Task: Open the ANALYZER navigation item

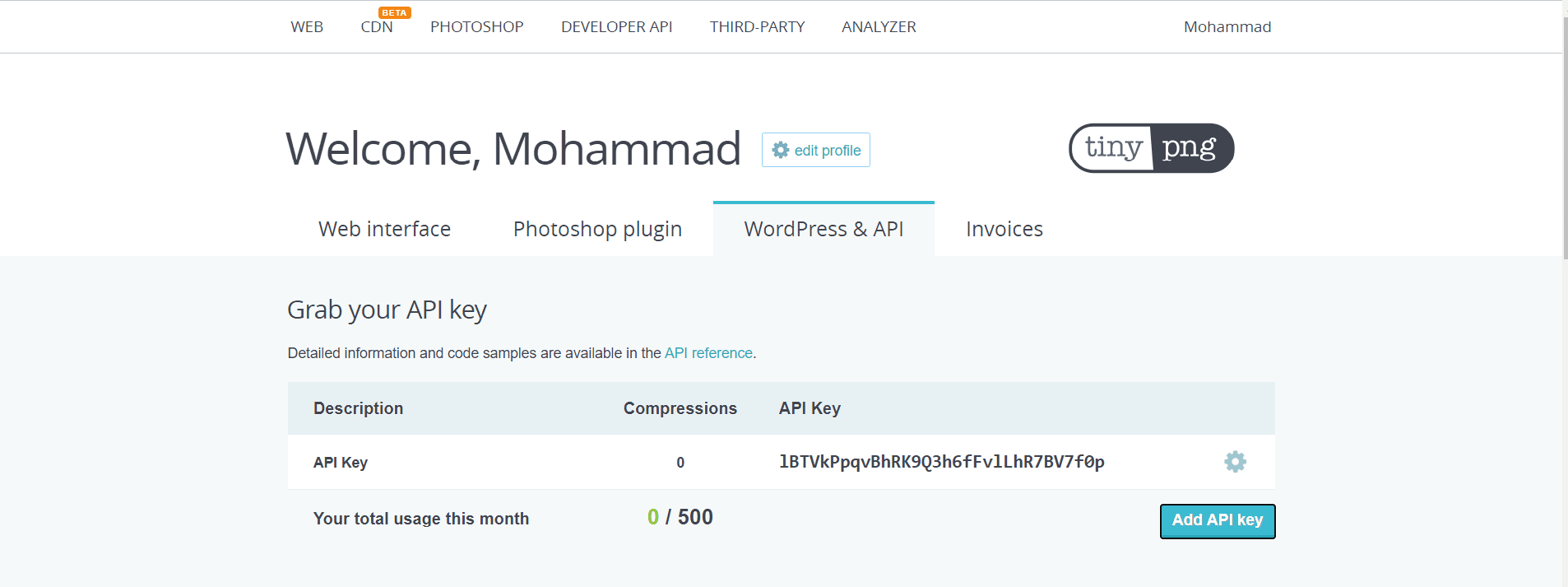Action: pyautogui.click(x=879, y=27)
